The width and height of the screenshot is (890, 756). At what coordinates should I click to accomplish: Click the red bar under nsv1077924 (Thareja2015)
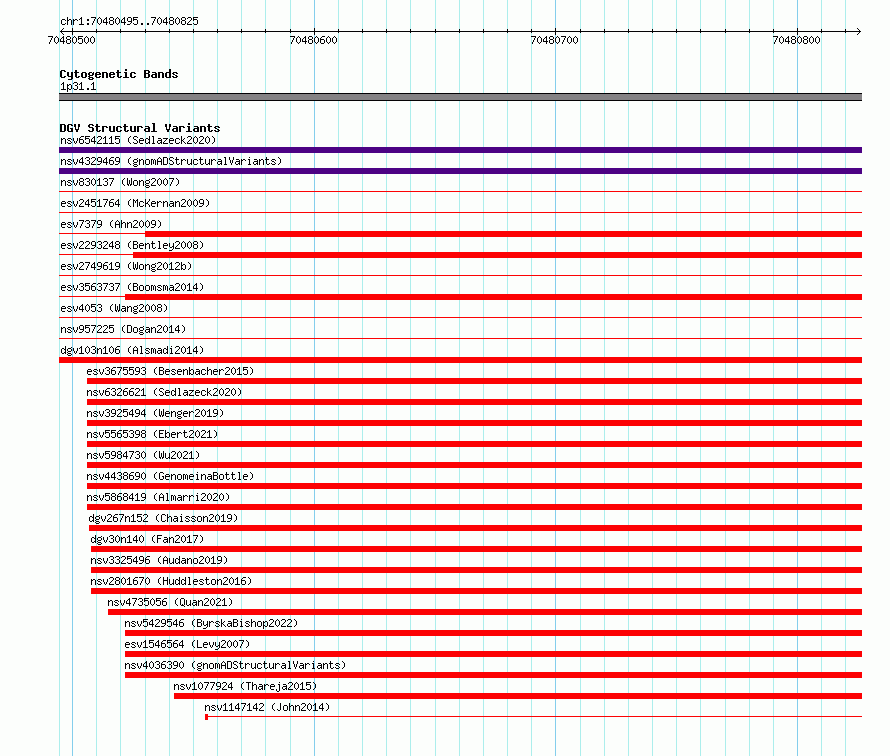click(518, 696)
